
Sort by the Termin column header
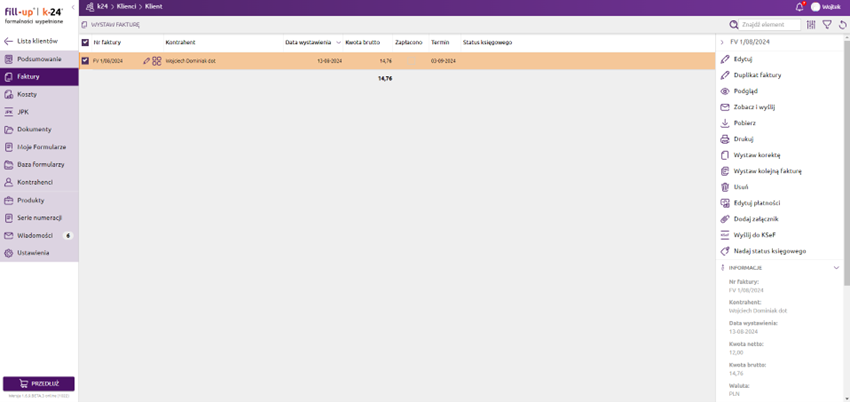pyautogui.click(x=440, y=42)
